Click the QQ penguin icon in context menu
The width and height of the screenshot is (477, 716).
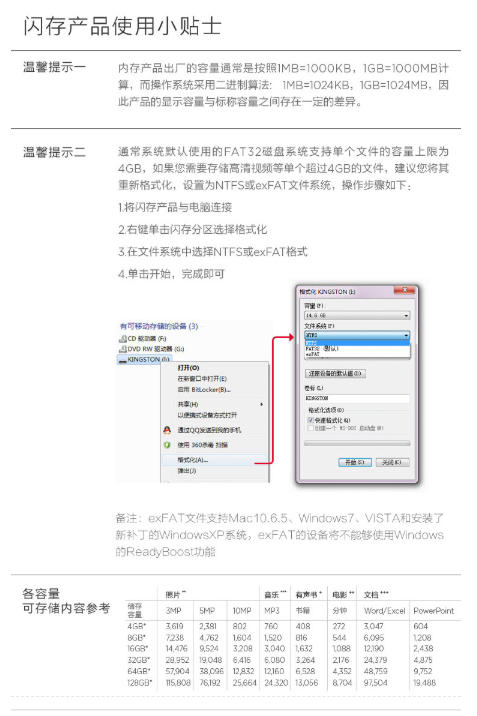pos(167,430)
